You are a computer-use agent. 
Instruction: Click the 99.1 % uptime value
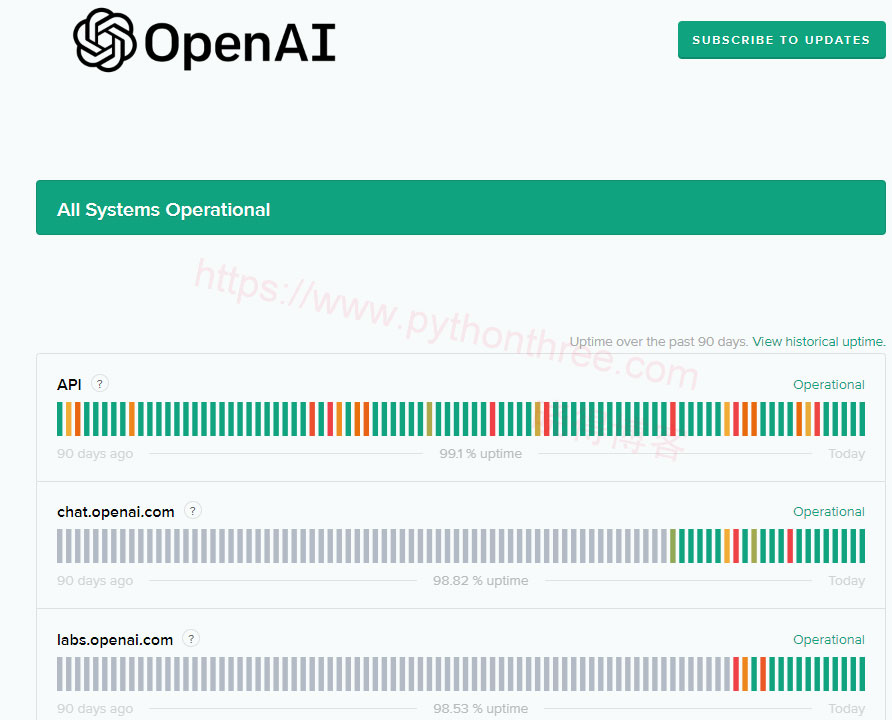tap(480, 453)
